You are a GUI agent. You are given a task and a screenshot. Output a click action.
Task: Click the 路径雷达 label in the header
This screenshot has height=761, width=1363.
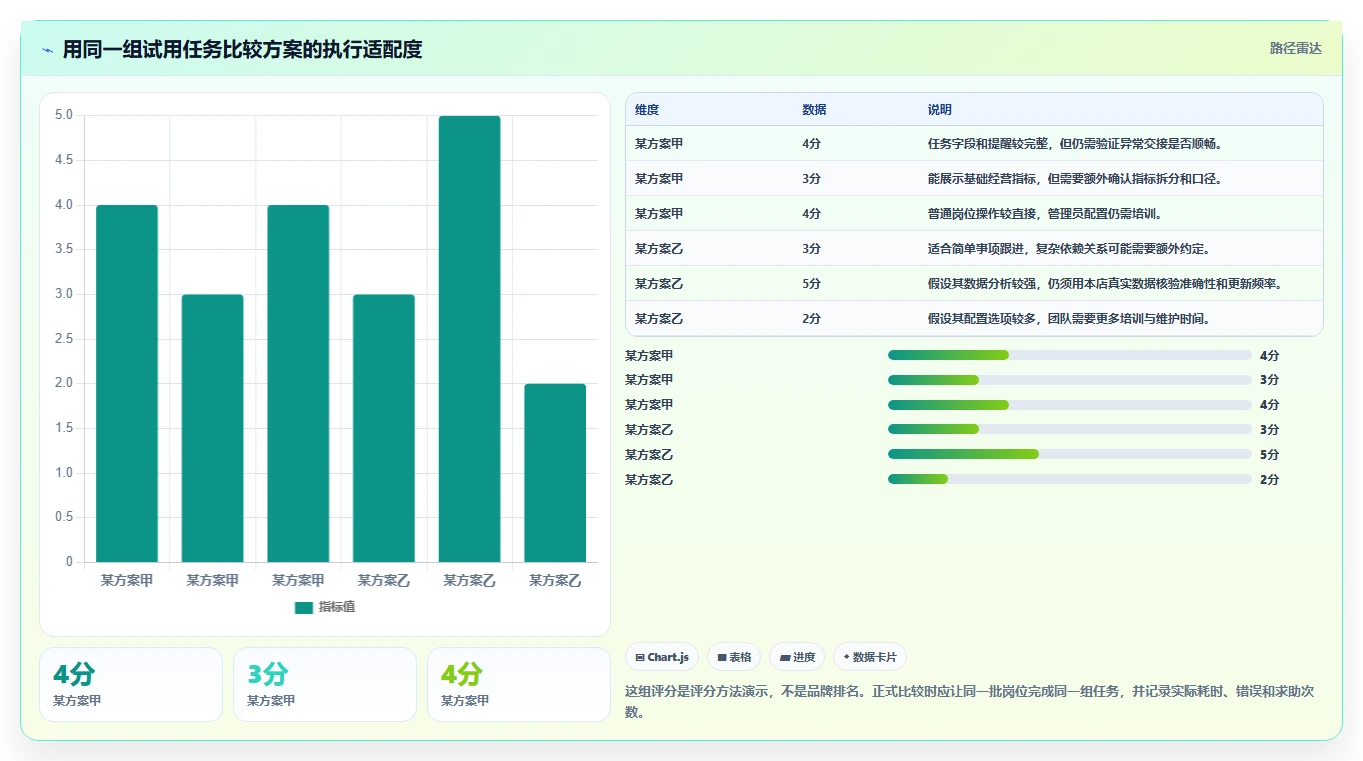point(1295,48)
